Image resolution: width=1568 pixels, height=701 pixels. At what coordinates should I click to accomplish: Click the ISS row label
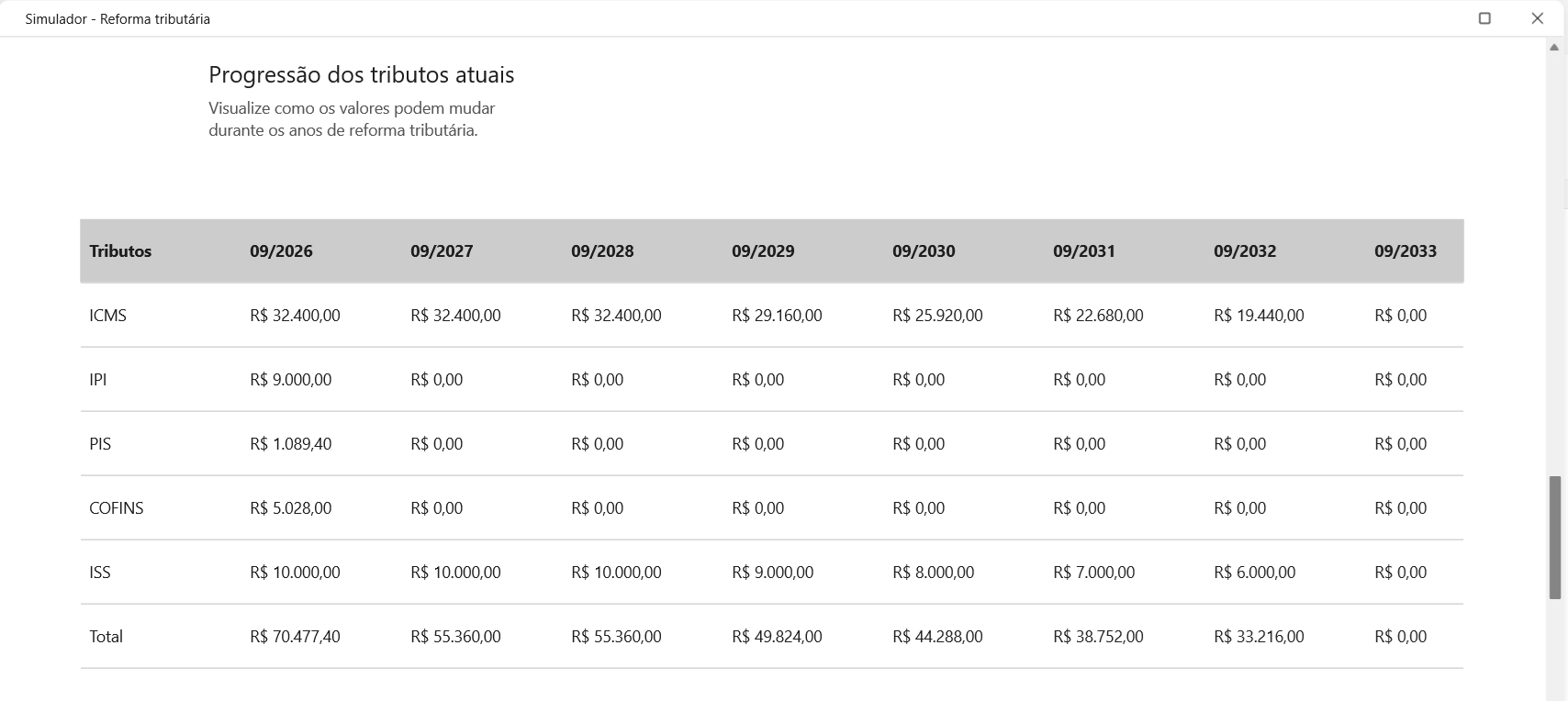100,573
